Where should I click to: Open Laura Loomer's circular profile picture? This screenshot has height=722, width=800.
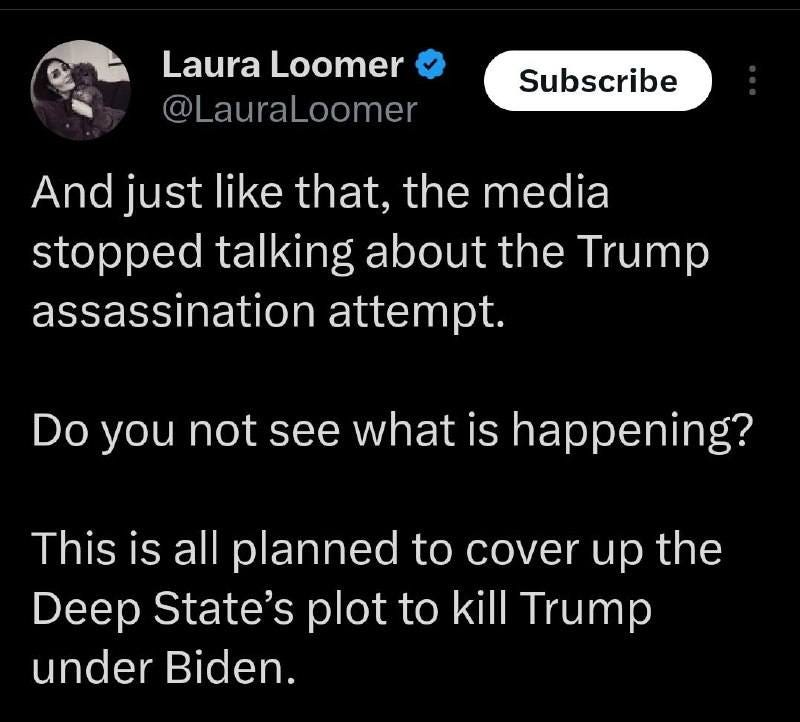[x=81, y=90]
